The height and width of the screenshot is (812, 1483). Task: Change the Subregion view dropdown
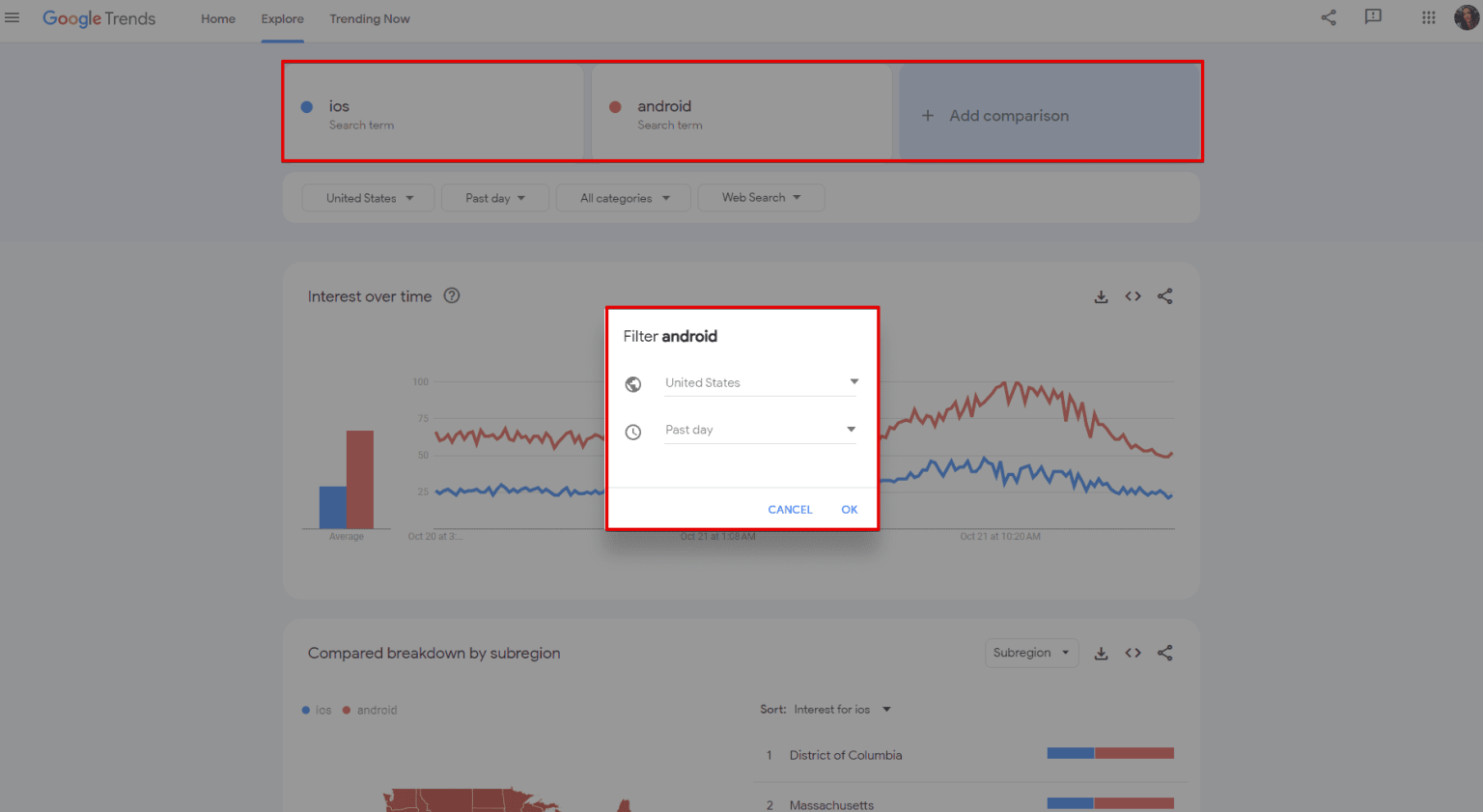coord(1031,653)
